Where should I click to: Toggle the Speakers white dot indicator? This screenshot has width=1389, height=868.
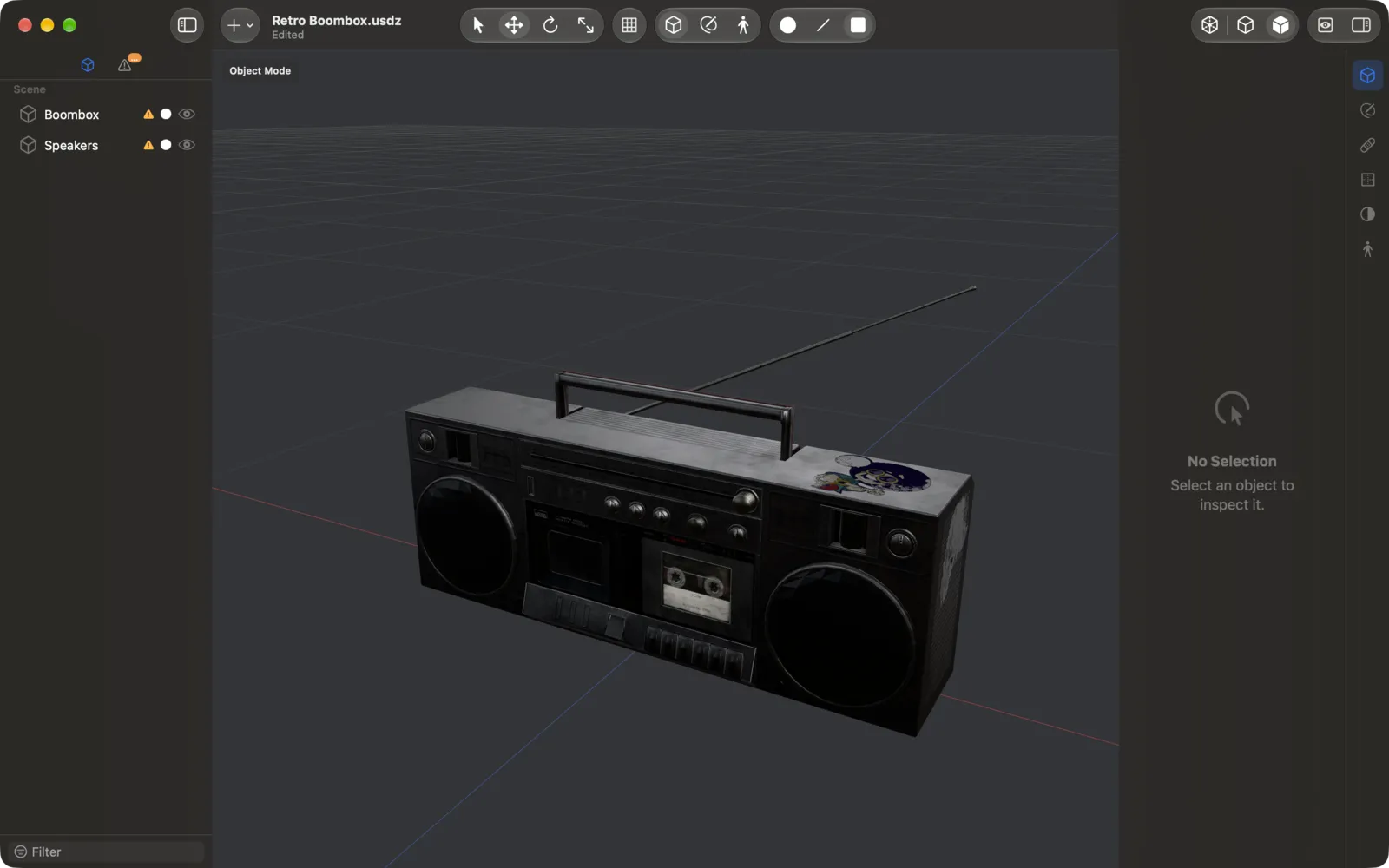(x=166, y=145)
